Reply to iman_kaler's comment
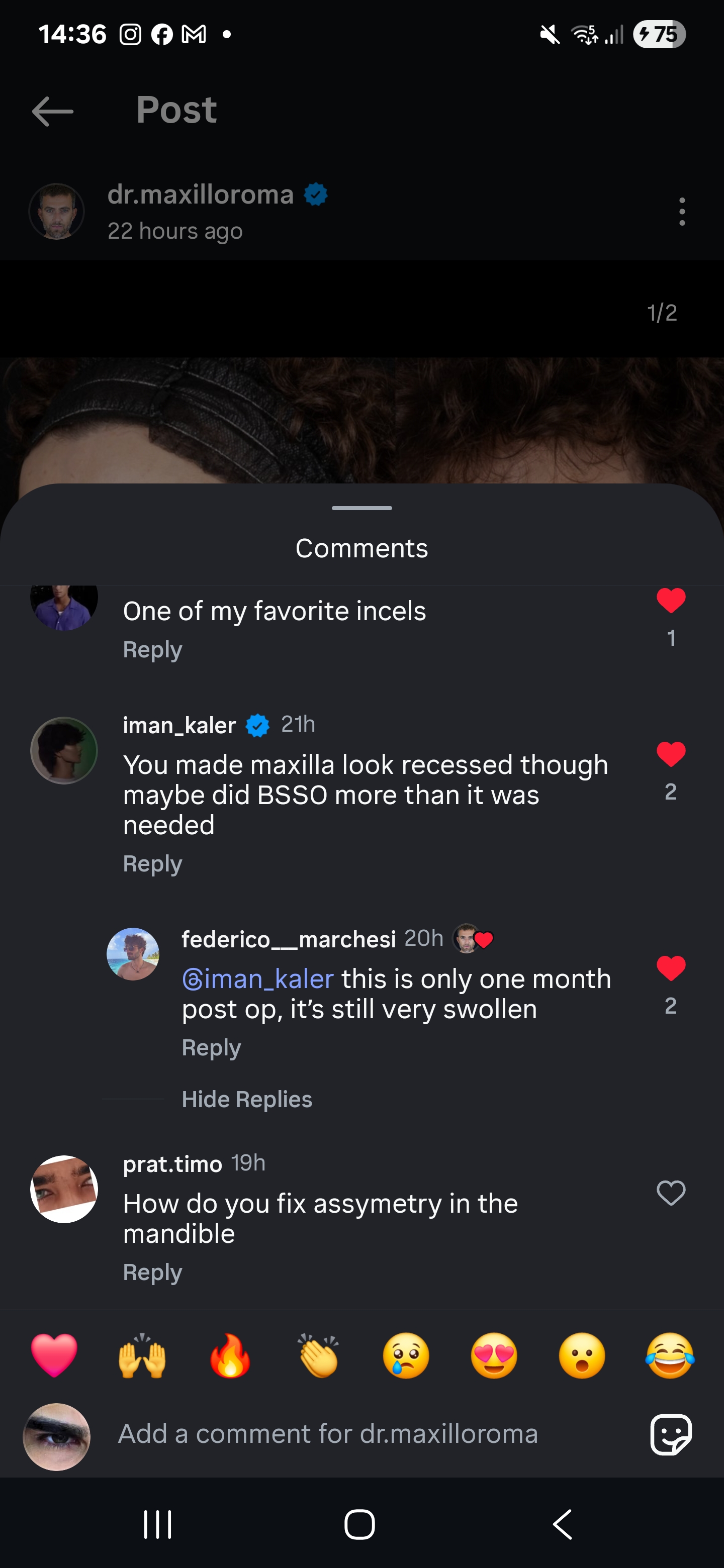The width and height of the screenshot is (724, 1568). [152, 864]
